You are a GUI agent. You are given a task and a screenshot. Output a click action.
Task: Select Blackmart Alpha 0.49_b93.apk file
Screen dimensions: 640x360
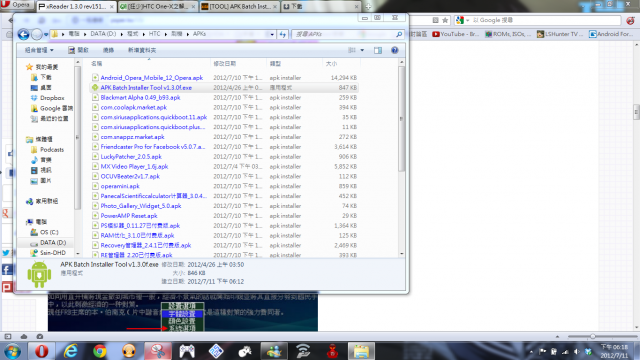click(x=140, y=98)
